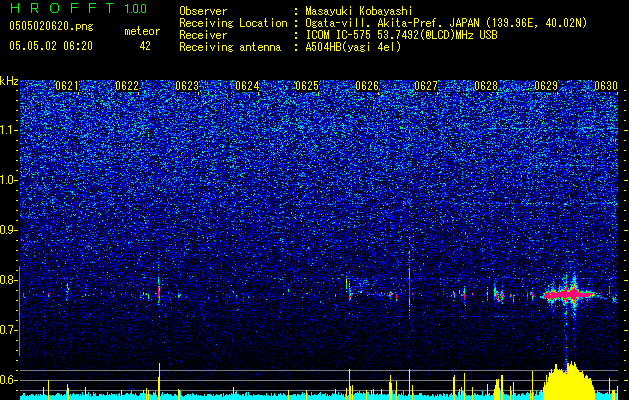Click the large yellow power burst under 0629
Screen dimensions: 629x400
click(569, 381)
